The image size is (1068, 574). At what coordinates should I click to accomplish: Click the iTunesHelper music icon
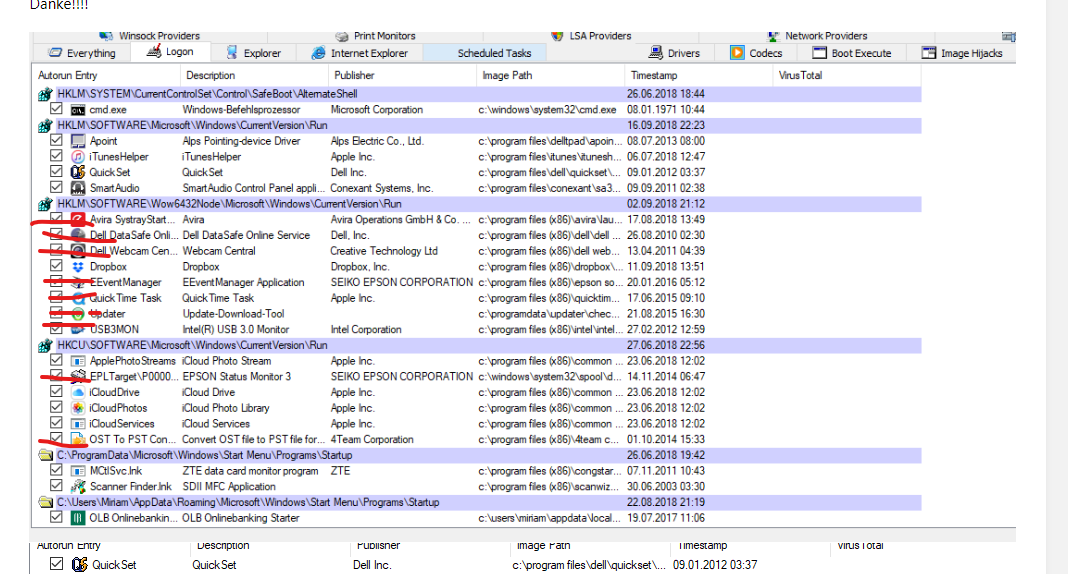(78, 157)
